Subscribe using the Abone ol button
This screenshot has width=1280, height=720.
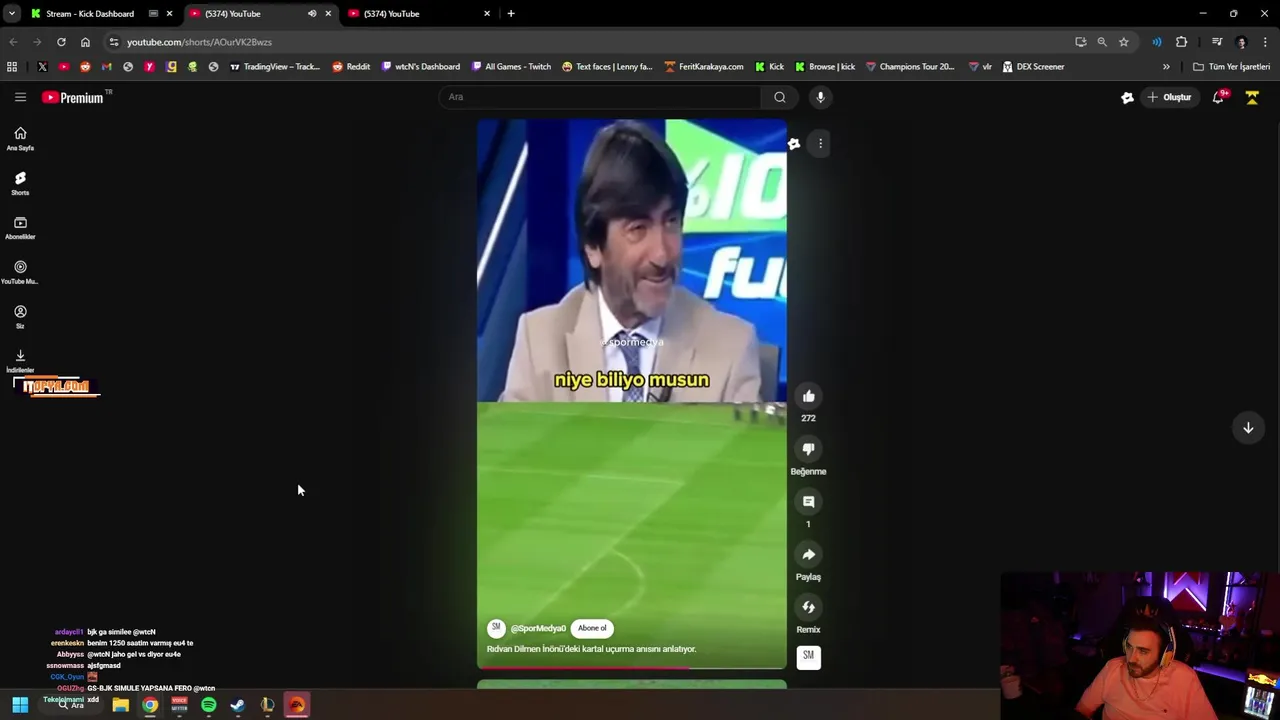[592, 628]
